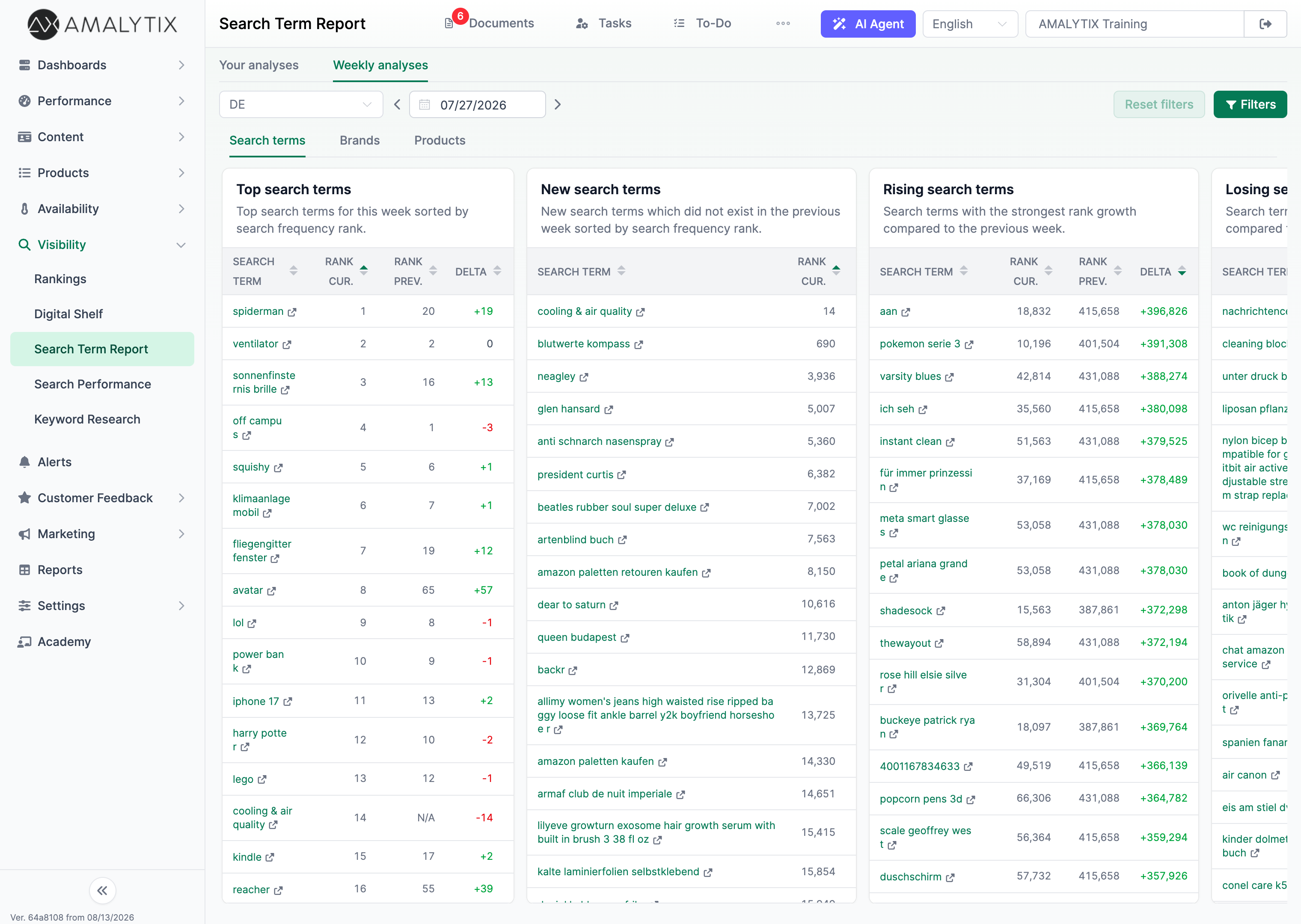Sort Top search terms by Delta
Viewport: 1301px width, 924px height.
pos(497,271)
